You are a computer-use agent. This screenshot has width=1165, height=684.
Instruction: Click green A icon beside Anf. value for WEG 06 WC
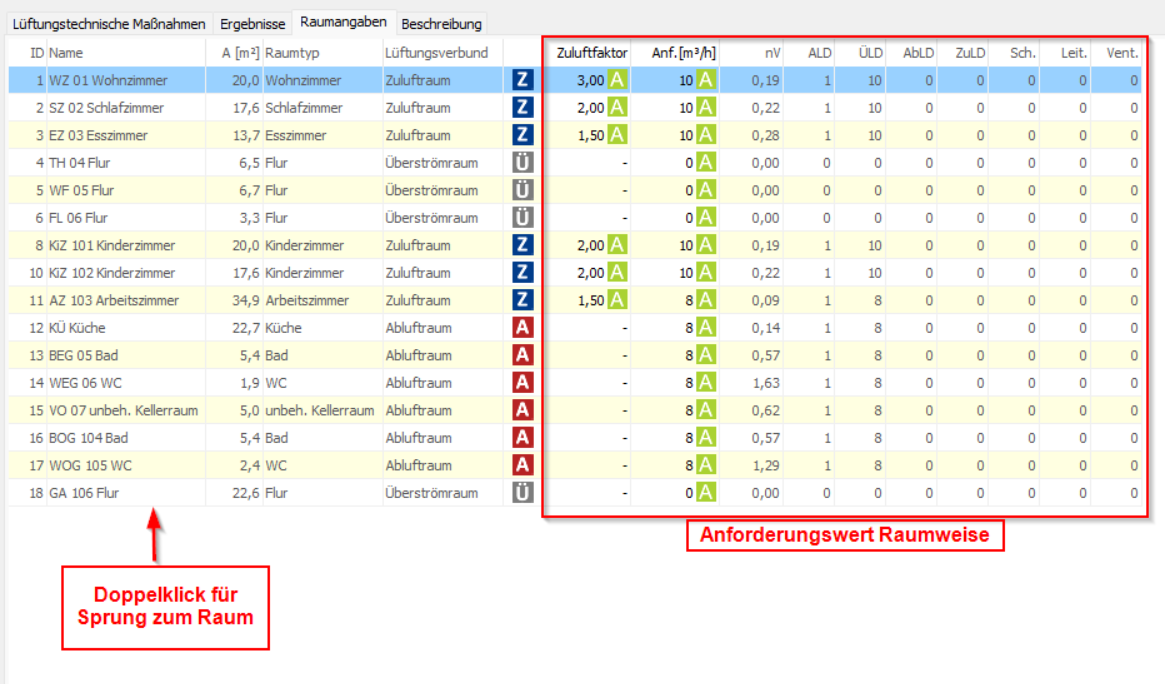[x=706, y=382]
